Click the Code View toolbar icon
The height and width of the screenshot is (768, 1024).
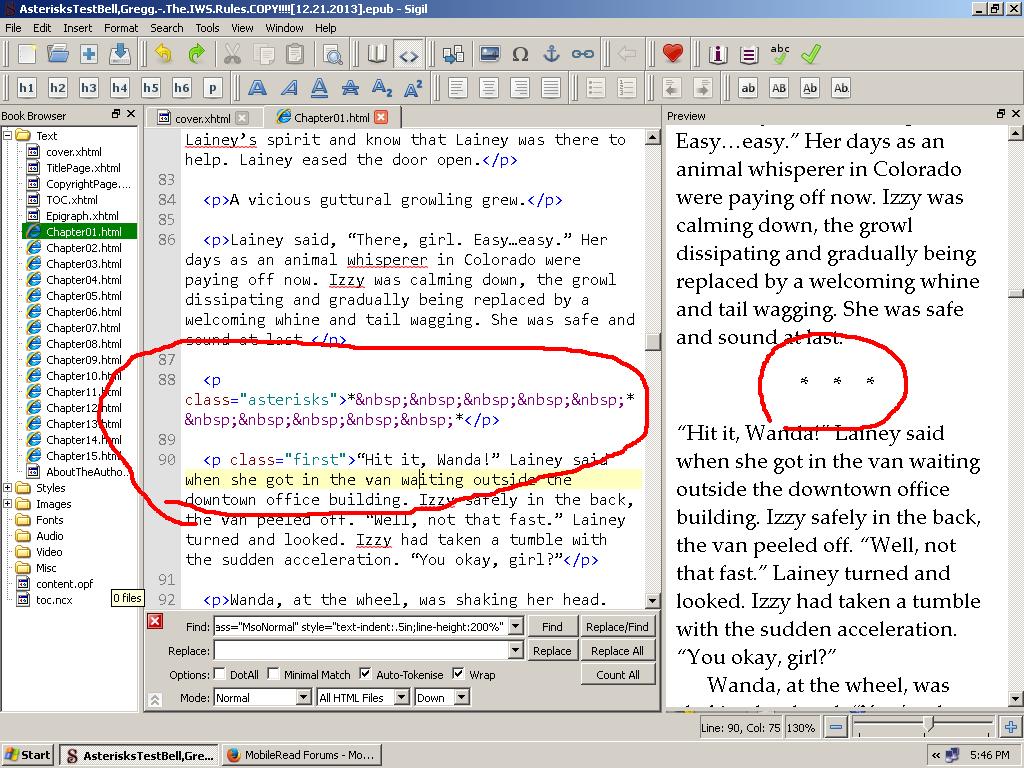tap(408, 54)
